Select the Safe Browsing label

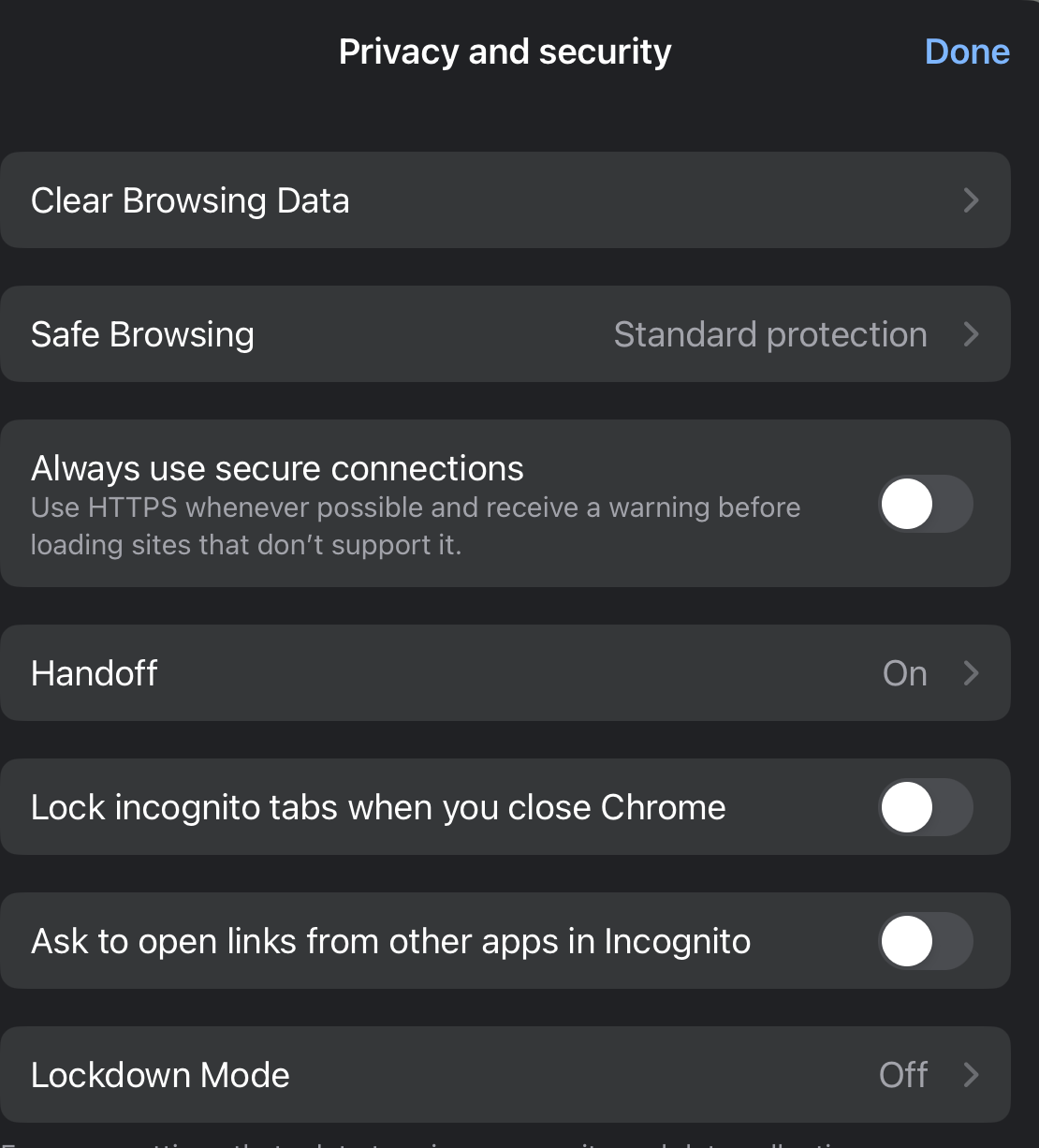tap(142, 334)
